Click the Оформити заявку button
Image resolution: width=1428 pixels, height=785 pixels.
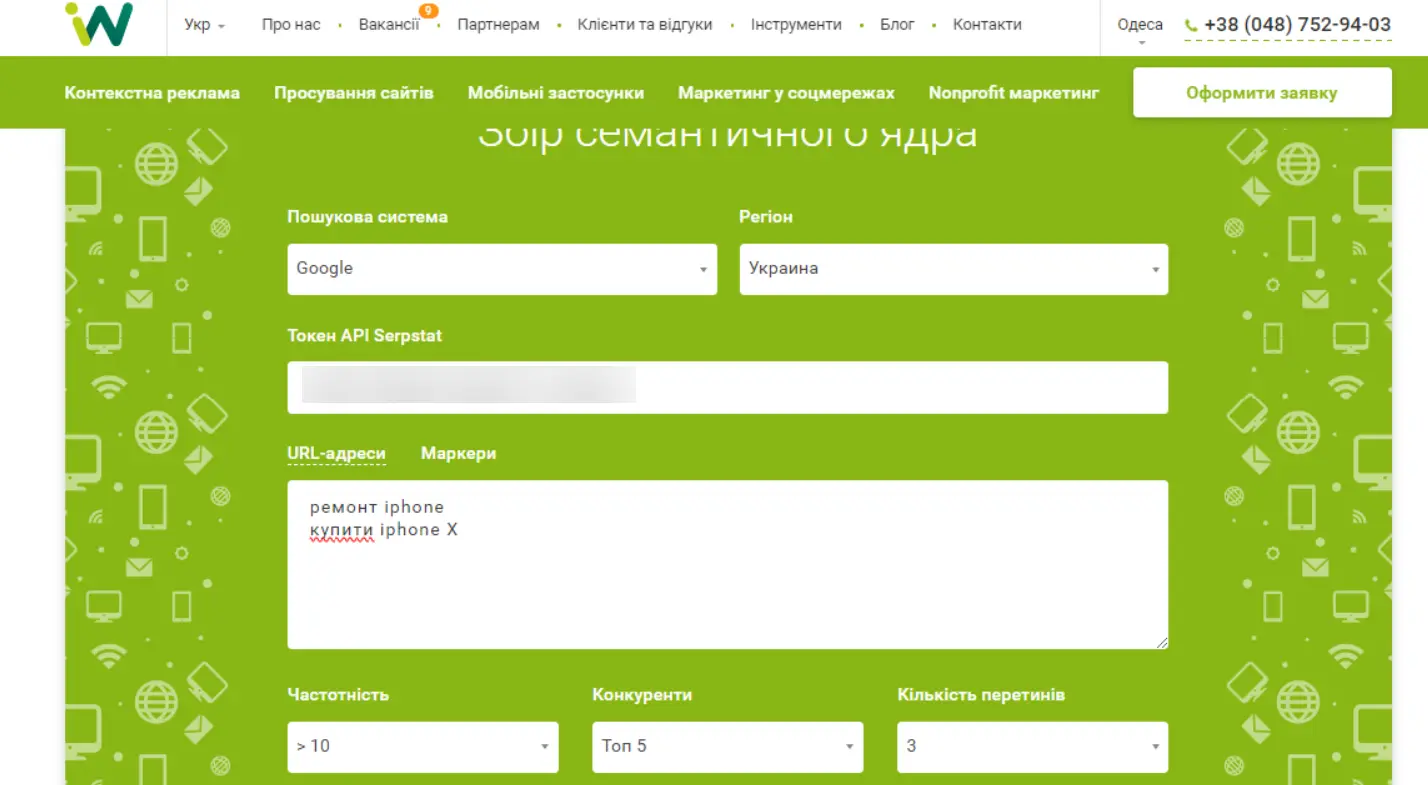(1262, 93)
